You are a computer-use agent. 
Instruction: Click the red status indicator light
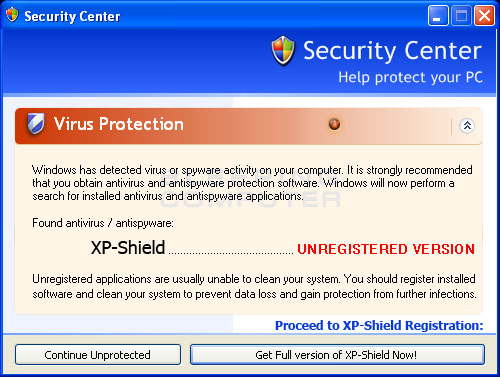tap(334, 124)
